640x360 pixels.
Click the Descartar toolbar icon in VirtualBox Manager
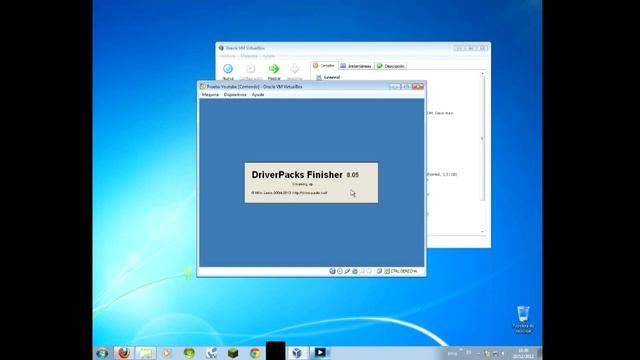295,69
